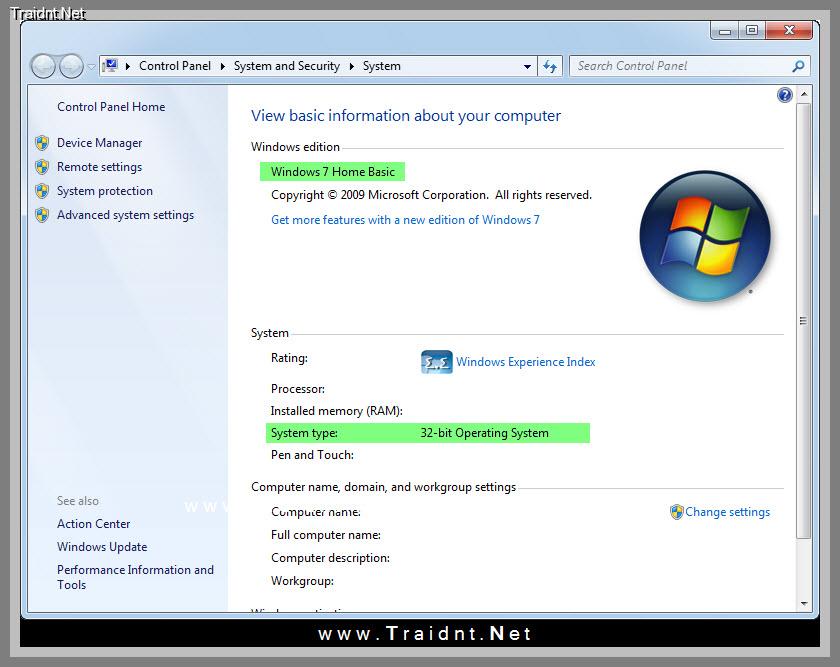The height and width of the screenshot is (667, 840).
Task: Click the Windows Experience Index rating icon
Action: [437, 362]
